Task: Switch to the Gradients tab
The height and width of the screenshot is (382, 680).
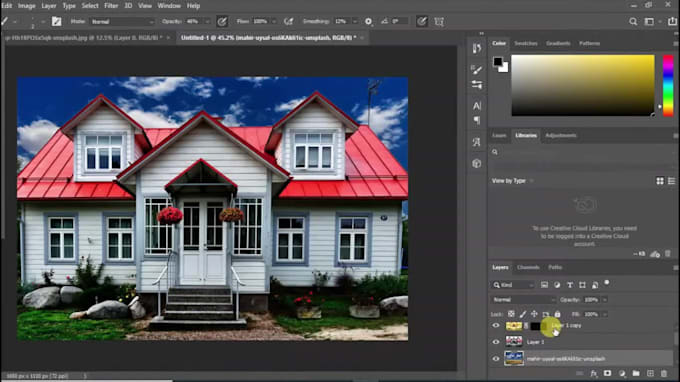Action: pyautogui.click(x=558, y=43)
